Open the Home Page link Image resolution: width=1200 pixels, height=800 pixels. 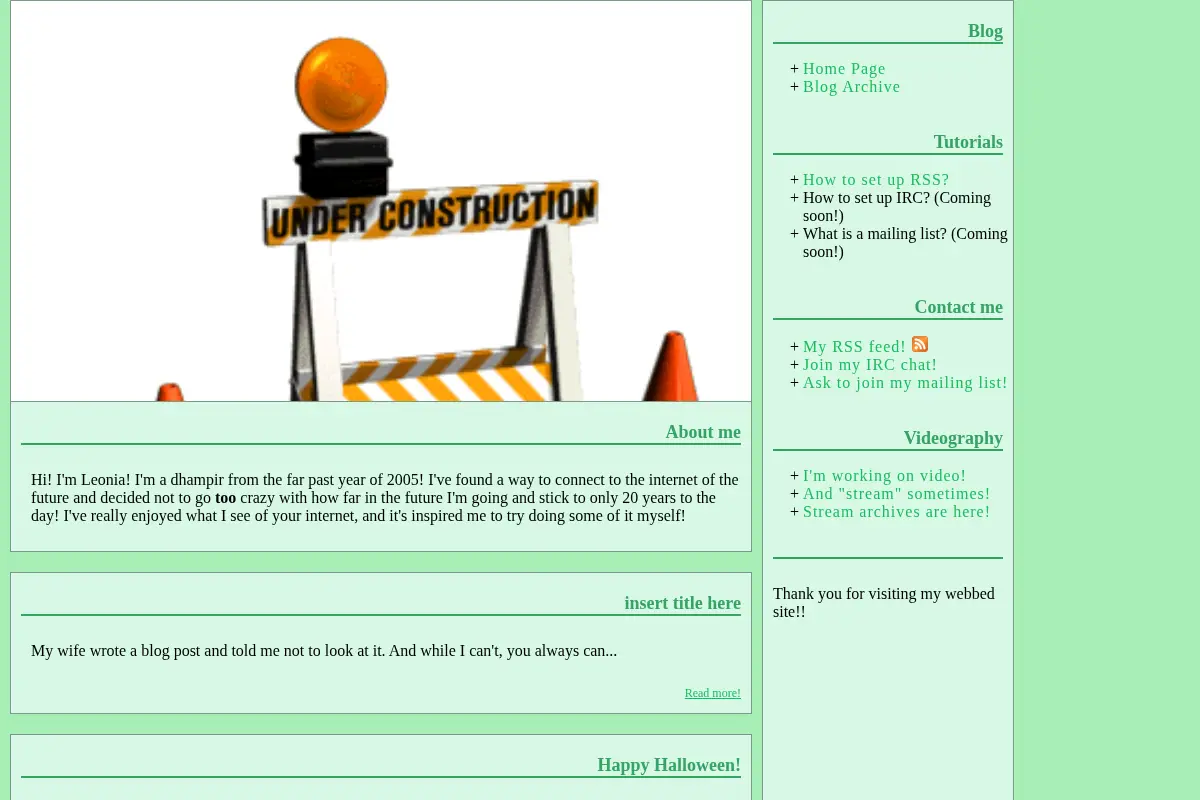click(844, 69)
